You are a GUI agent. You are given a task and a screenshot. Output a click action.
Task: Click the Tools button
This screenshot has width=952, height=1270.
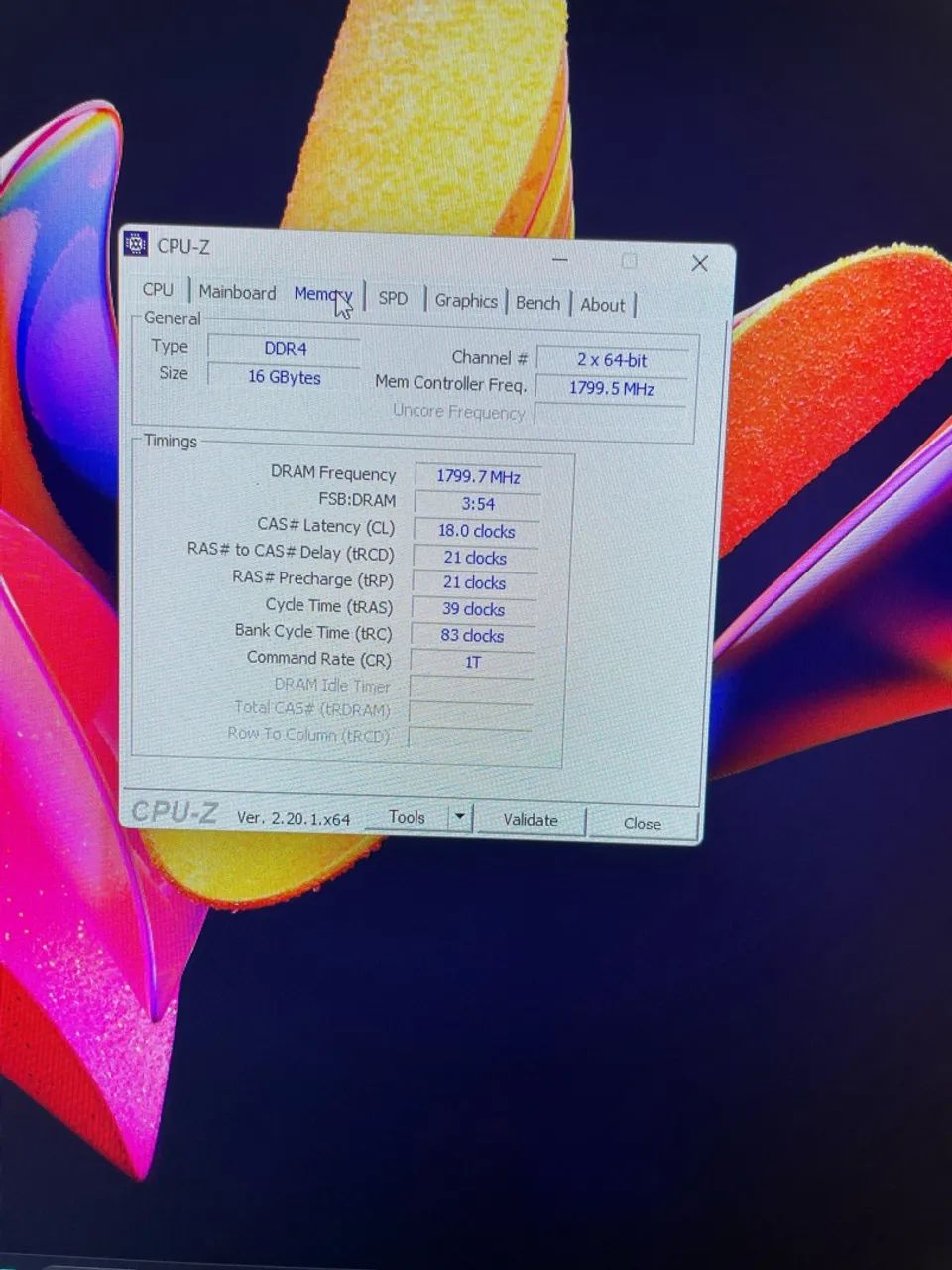pos(407,817)
